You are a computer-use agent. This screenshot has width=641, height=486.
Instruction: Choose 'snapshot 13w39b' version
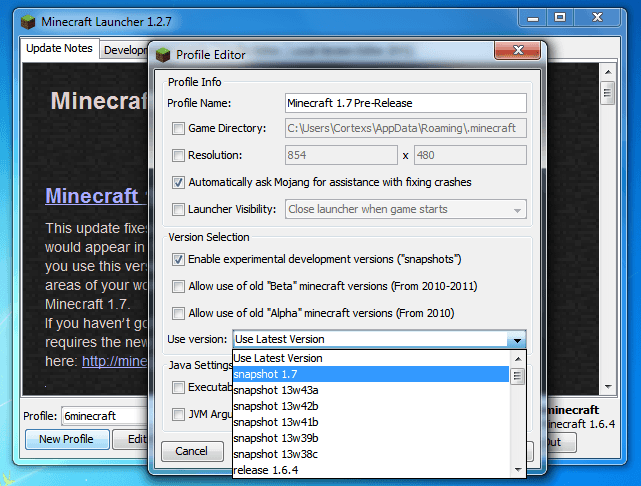coord(371,438)
